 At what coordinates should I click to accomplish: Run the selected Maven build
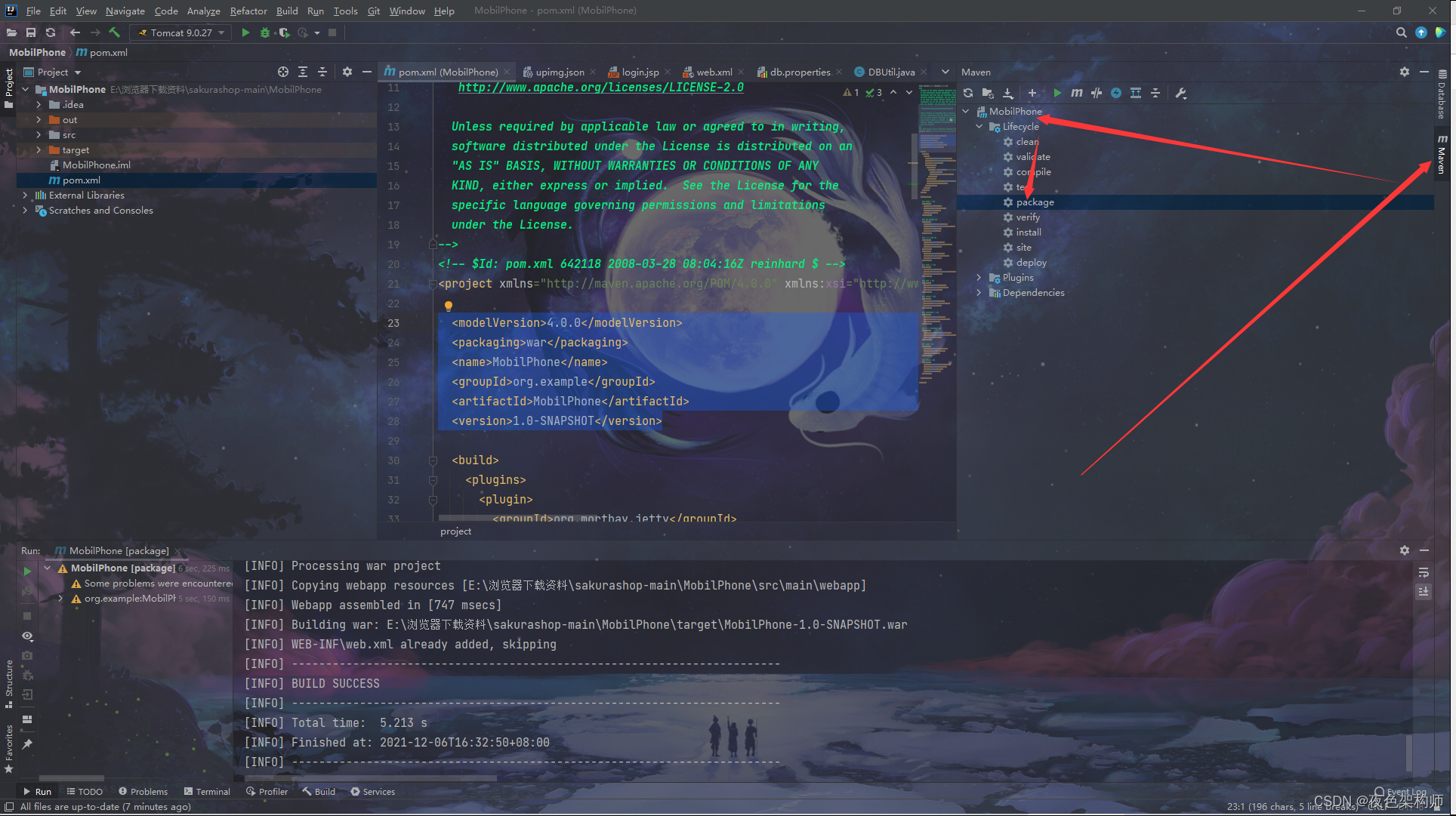1057,93
